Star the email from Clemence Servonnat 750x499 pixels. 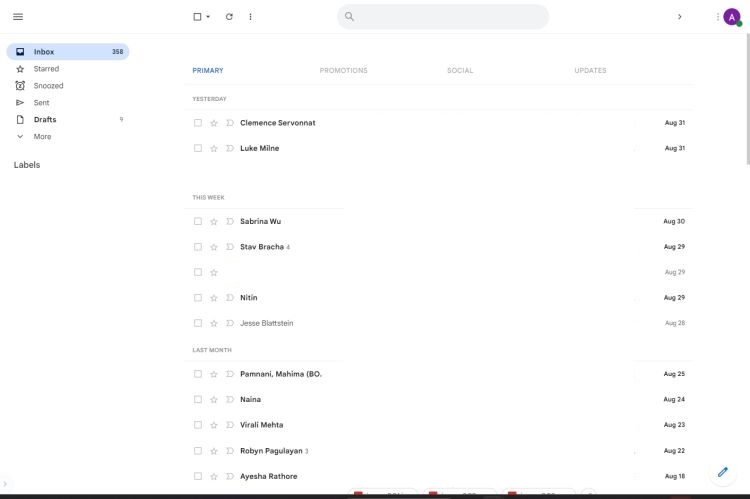[x=214, y=123]
